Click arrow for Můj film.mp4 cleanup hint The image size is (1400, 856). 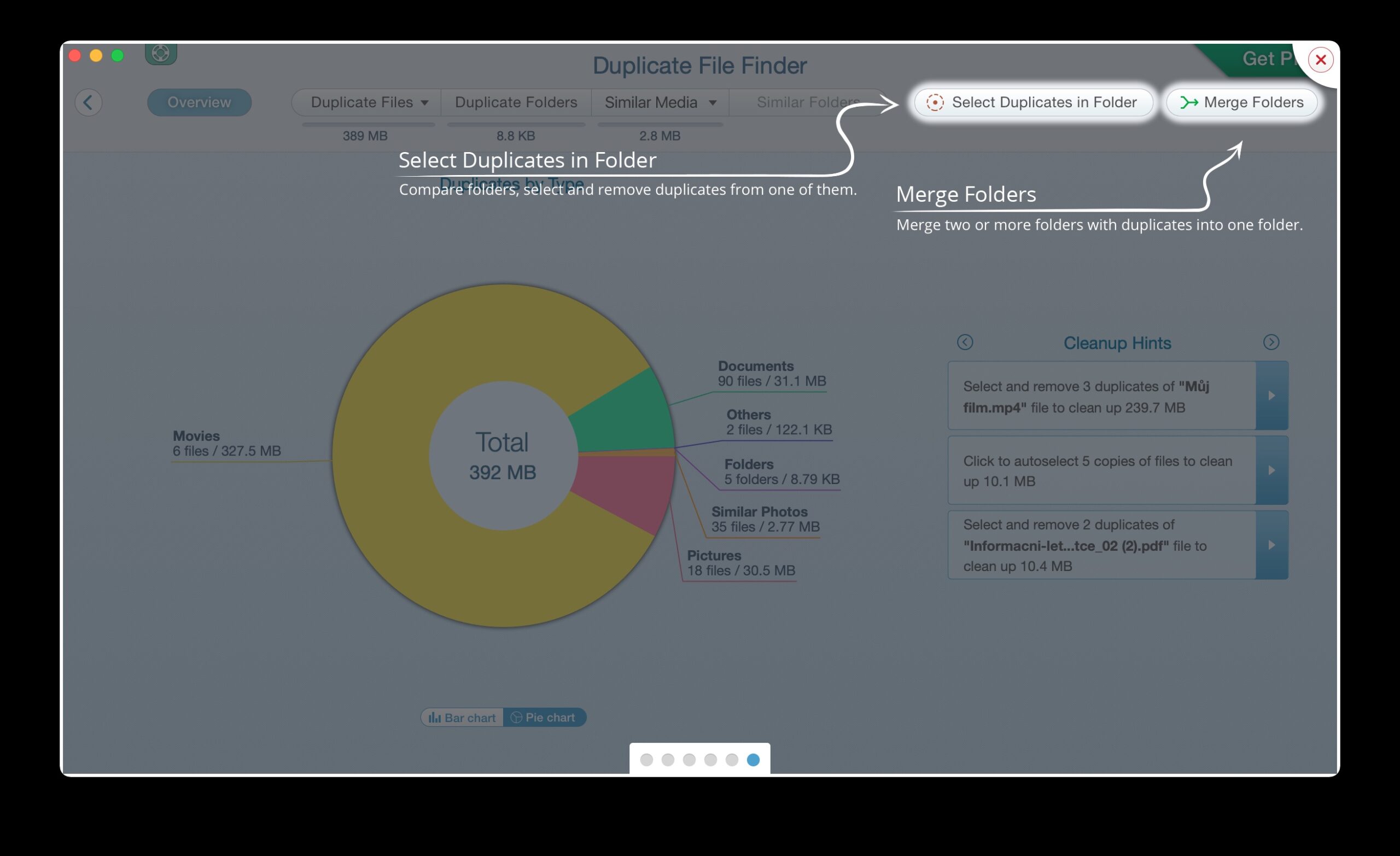click(1271, 395)
